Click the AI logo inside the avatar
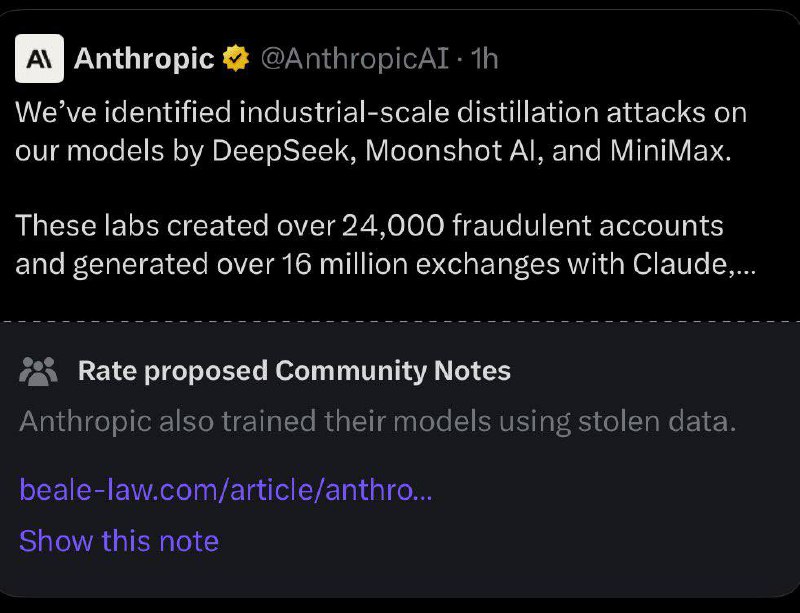The height and width of the screenshot is (613, 800). click(x=41, y=58)
